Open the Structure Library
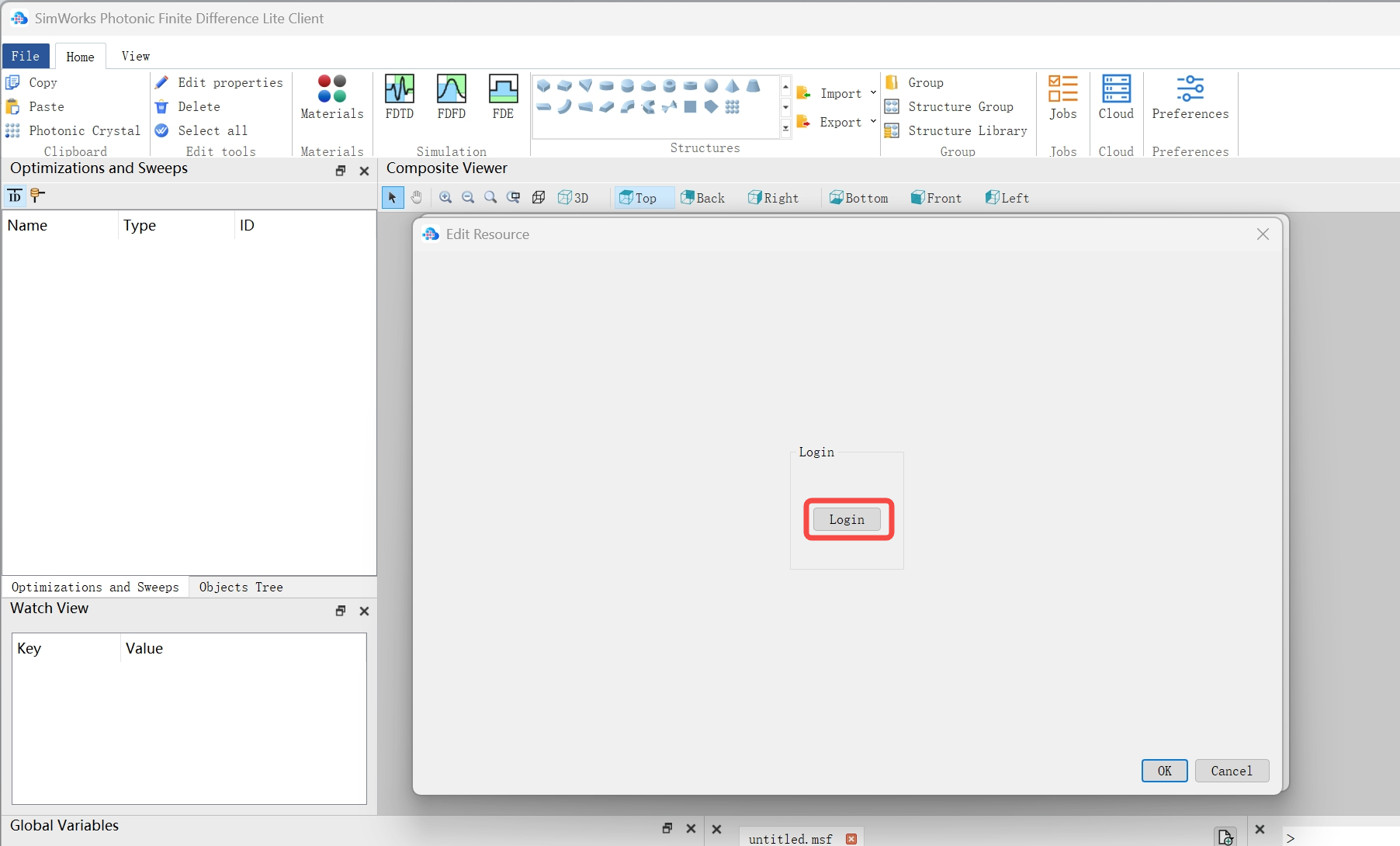The height and width of the screenshot is (846, 1400). coord(956,130)
